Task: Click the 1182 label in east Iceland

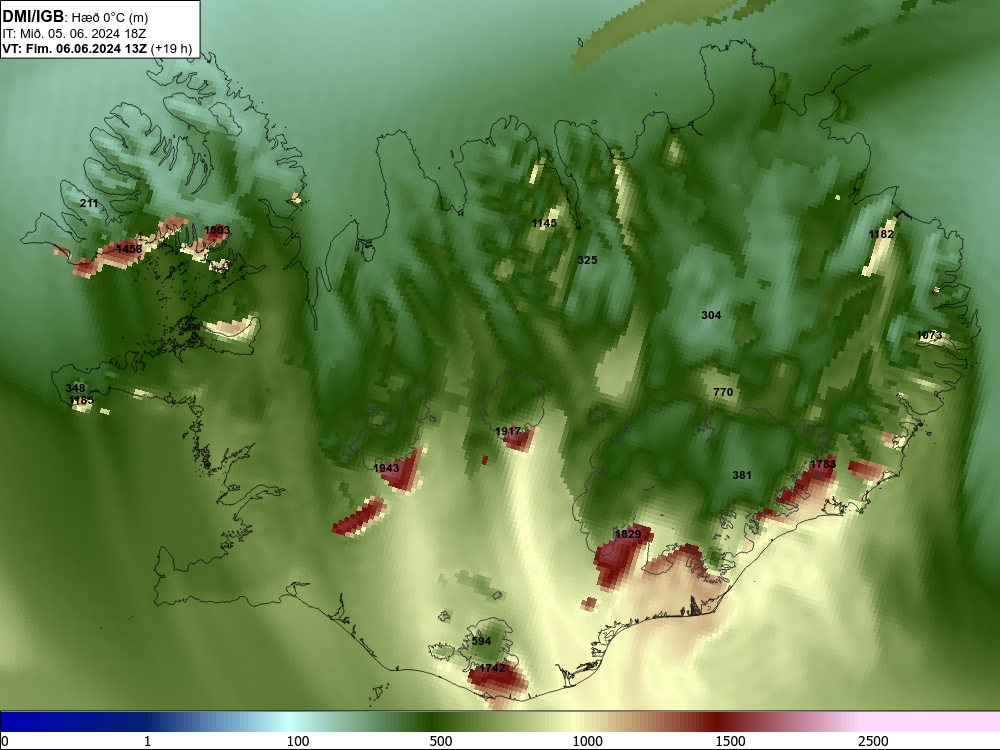Action: 881,234
